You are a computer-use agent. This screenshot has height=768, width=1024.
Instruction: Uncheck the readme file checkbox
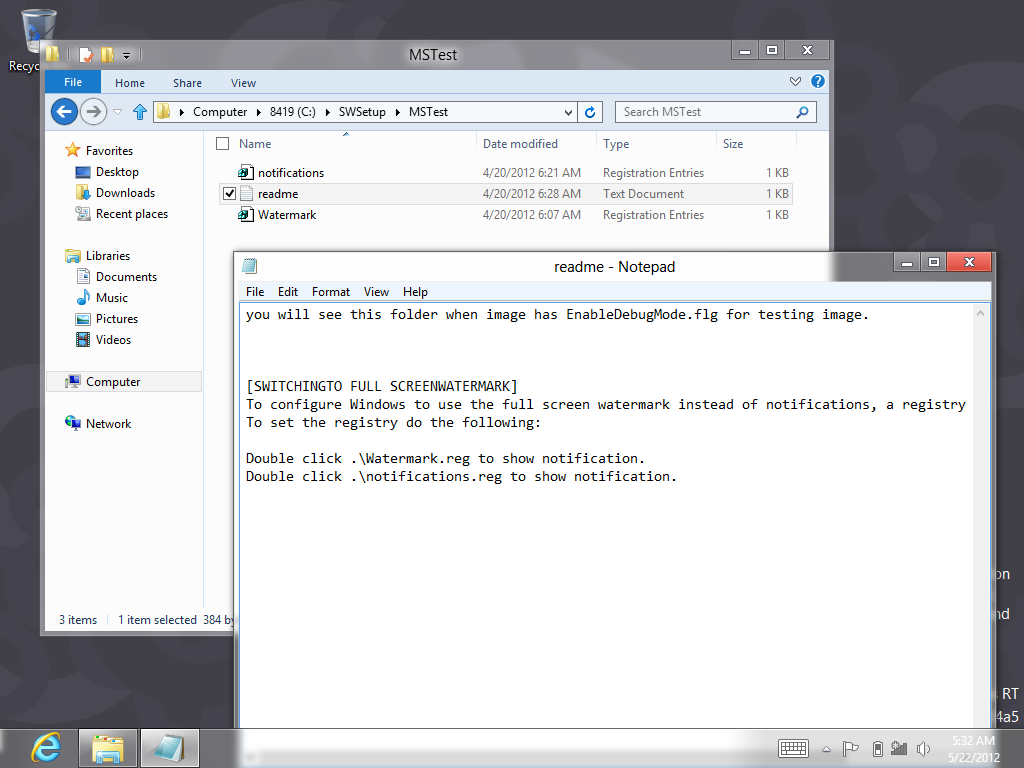229,194
